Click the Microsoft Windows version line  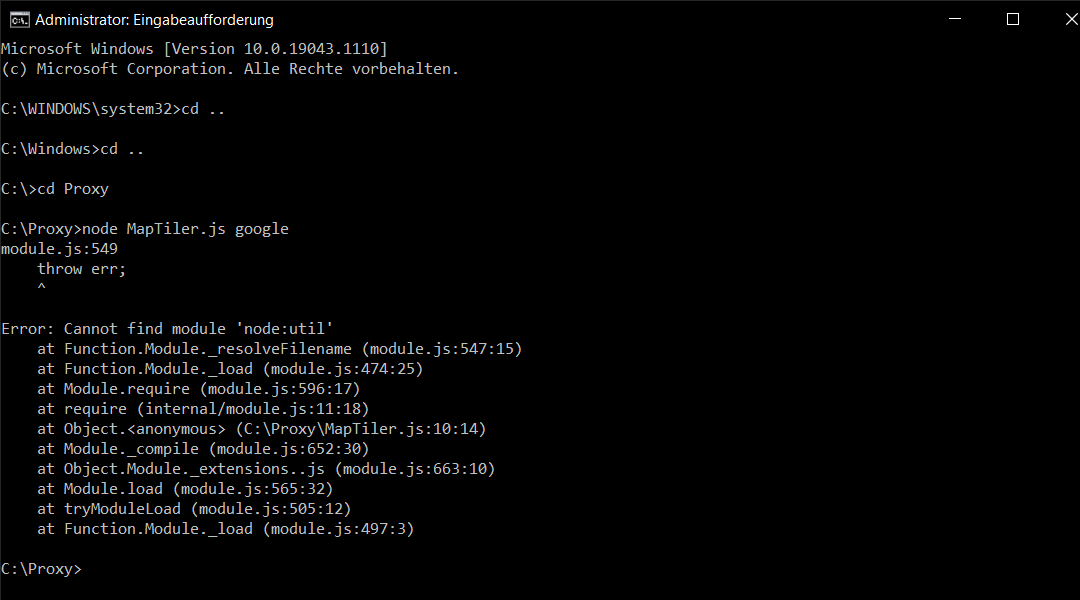click(x=194, y=49)
